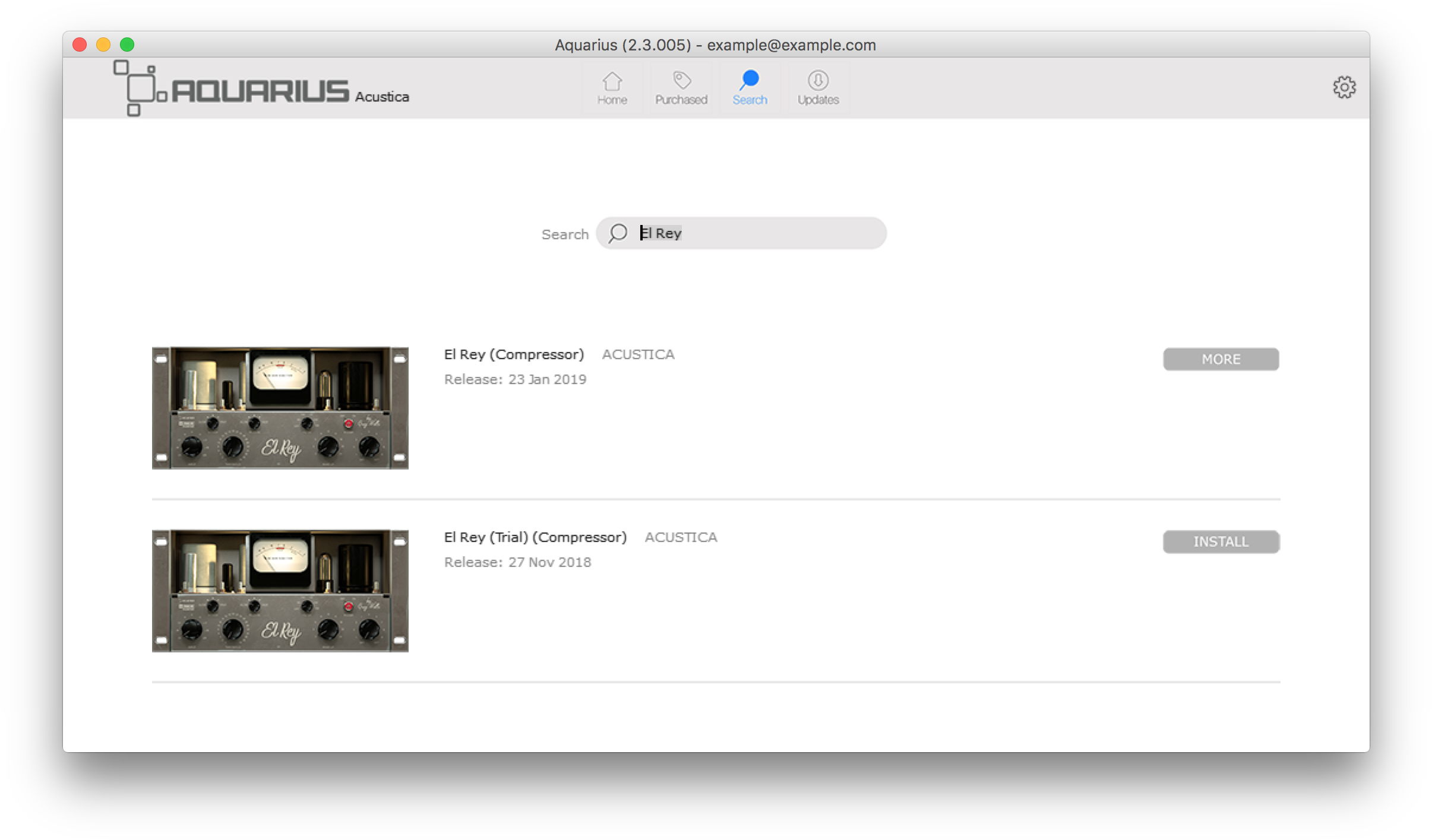Close the Aquarius window
The image size is (1432, 840).
80,45
